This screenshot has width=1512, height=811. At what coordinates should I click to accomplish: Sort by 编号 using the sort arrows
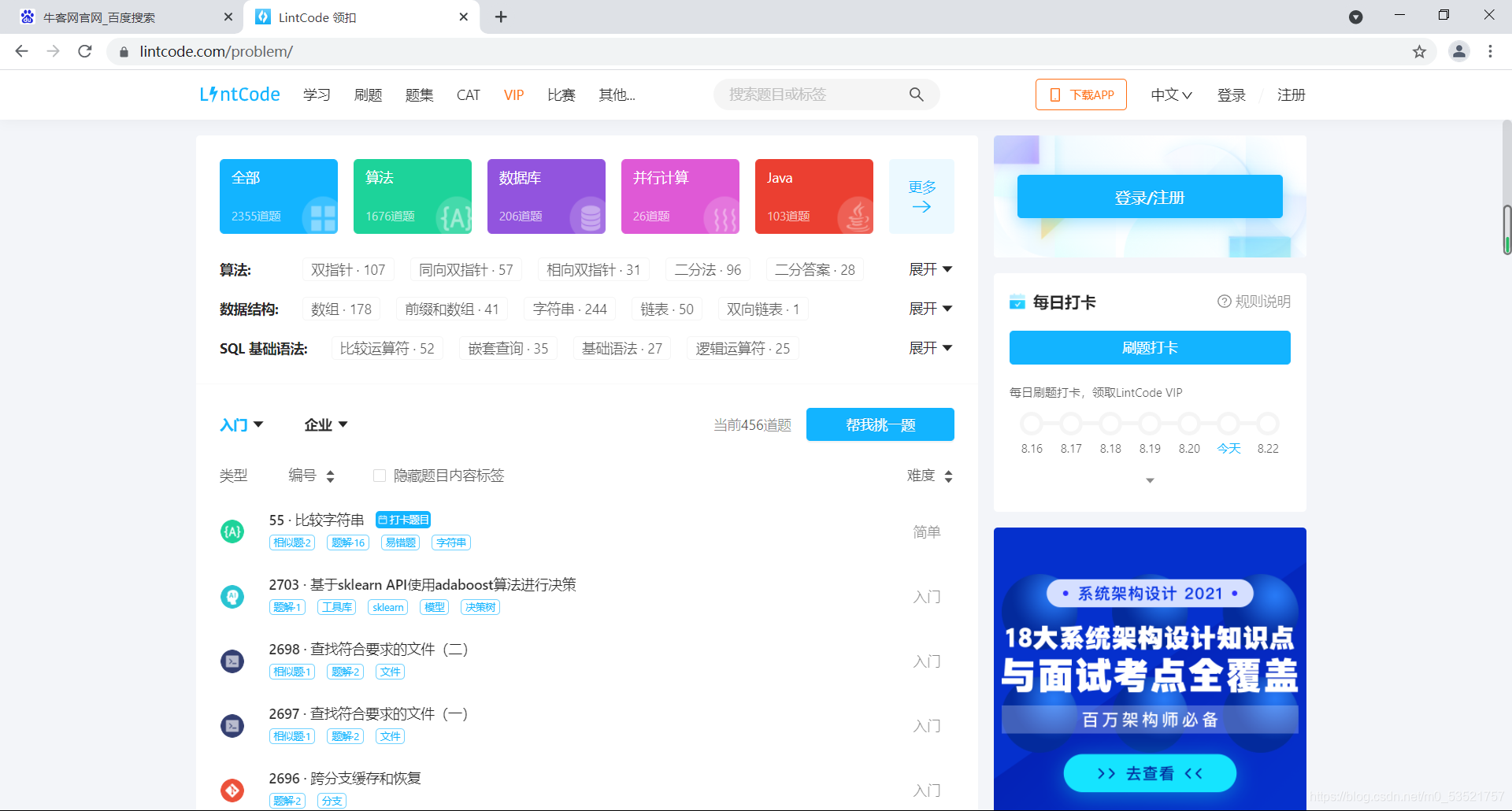pyautogui.click(x=330, y=476)
